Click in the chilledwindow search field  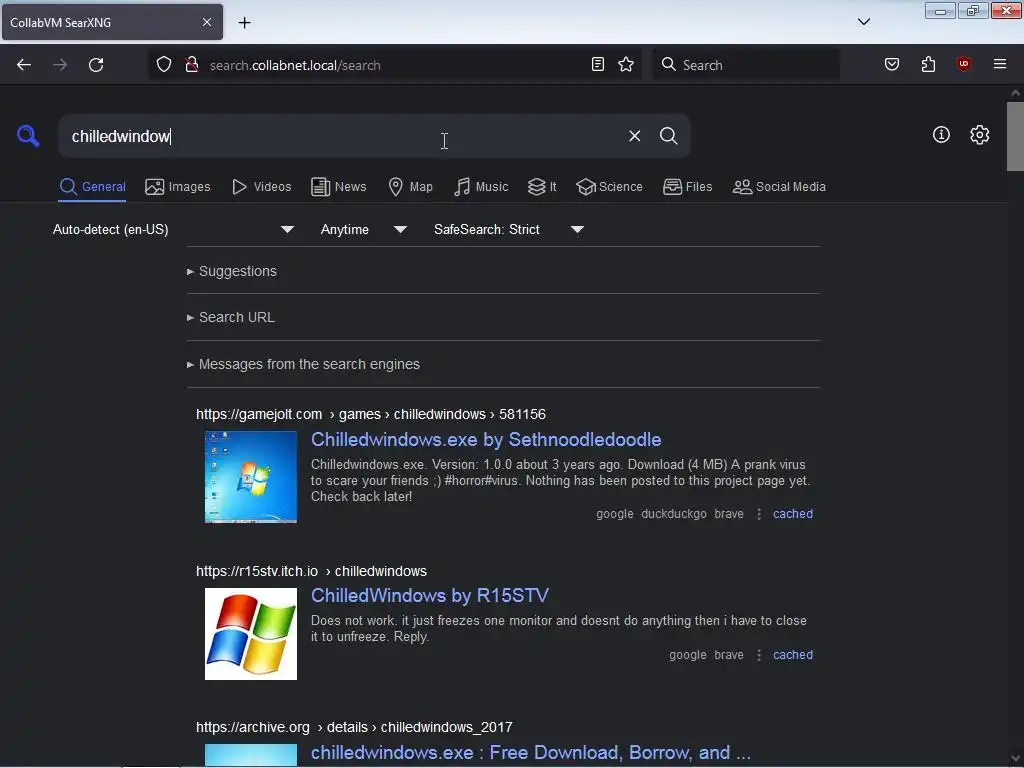coord(340,136)
